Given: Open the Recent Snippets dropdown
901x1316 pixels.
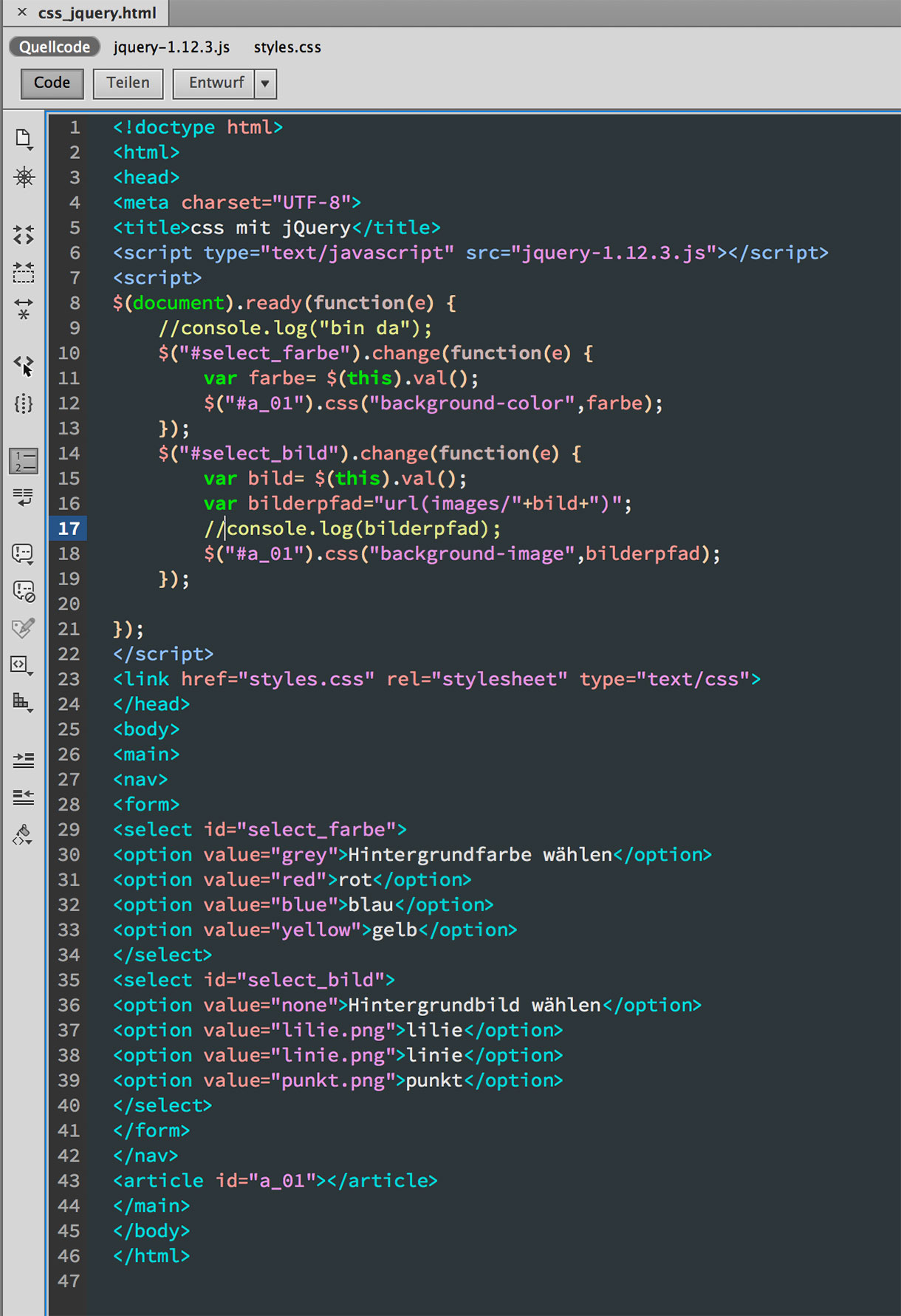Looking at the screenshot, I should 22,665.
